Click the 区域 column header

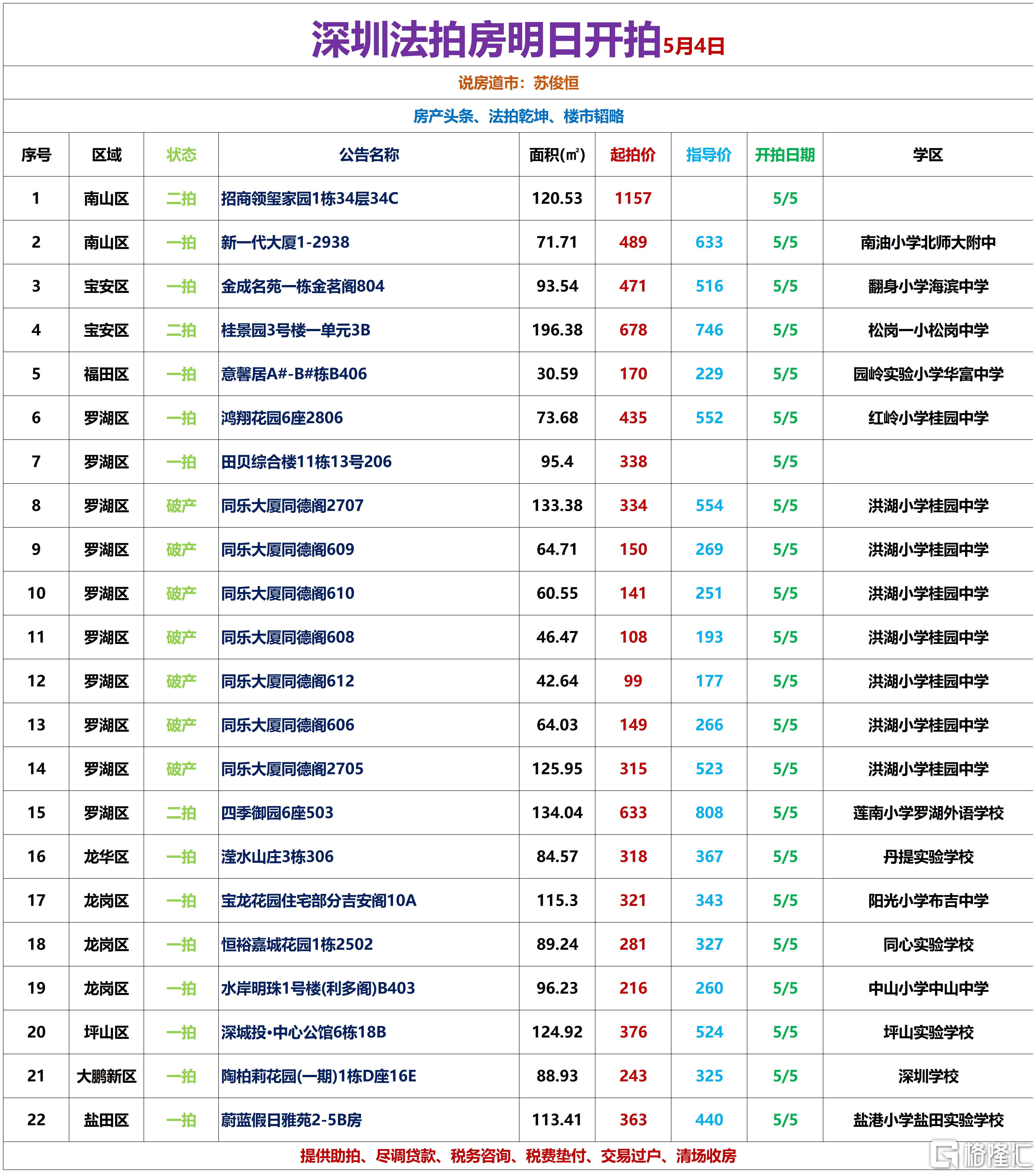107,155
